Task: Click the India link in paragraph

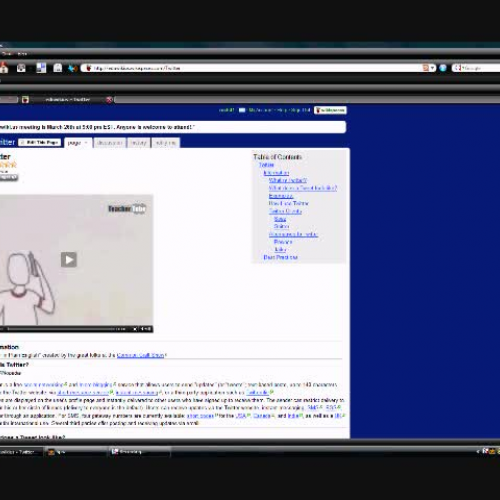Action: 293,416
